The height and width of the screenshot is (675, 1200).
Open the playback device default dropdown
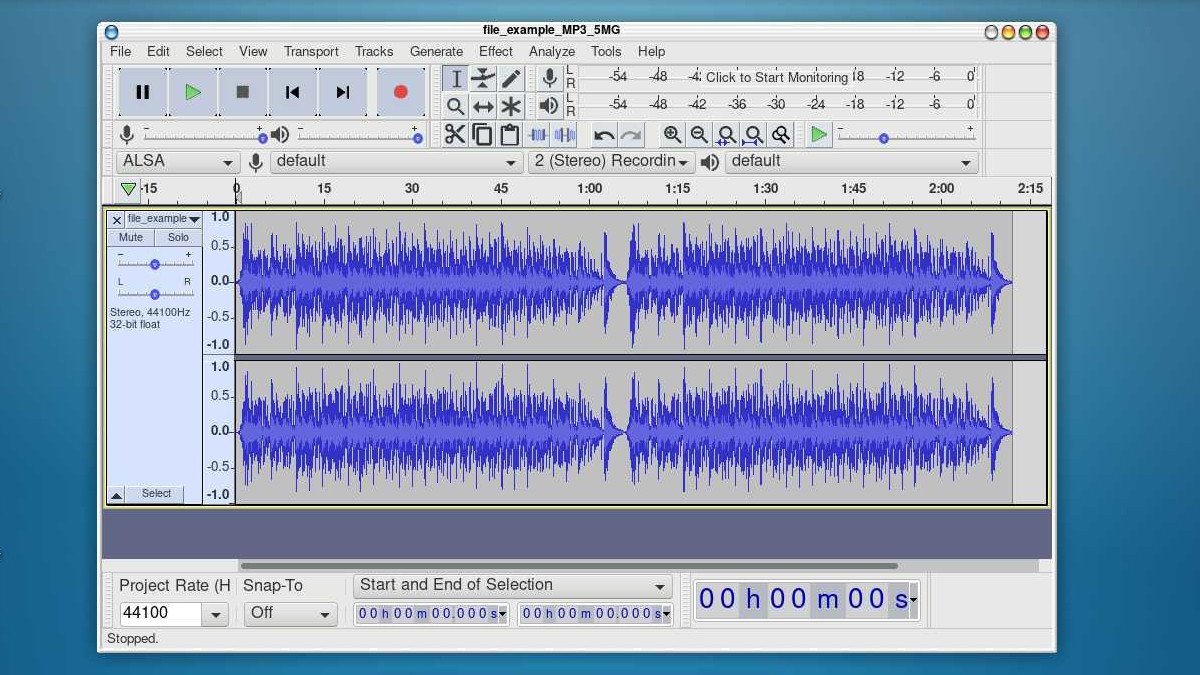click(x=851, y=161)
